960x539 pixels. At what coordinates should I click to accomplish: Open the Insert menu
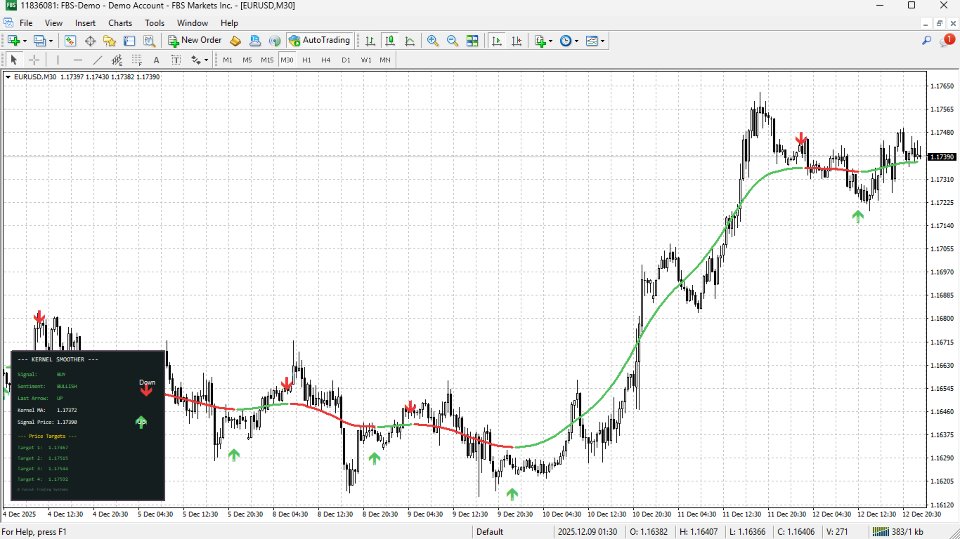[85, 23]
